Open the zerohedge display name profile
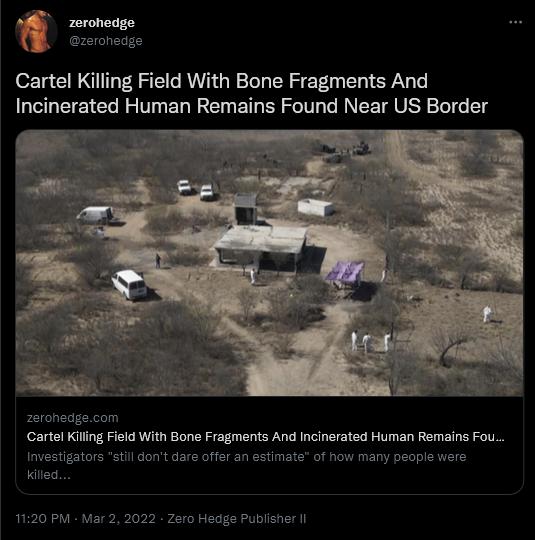The image size is (535, 540). pos(102,23)
